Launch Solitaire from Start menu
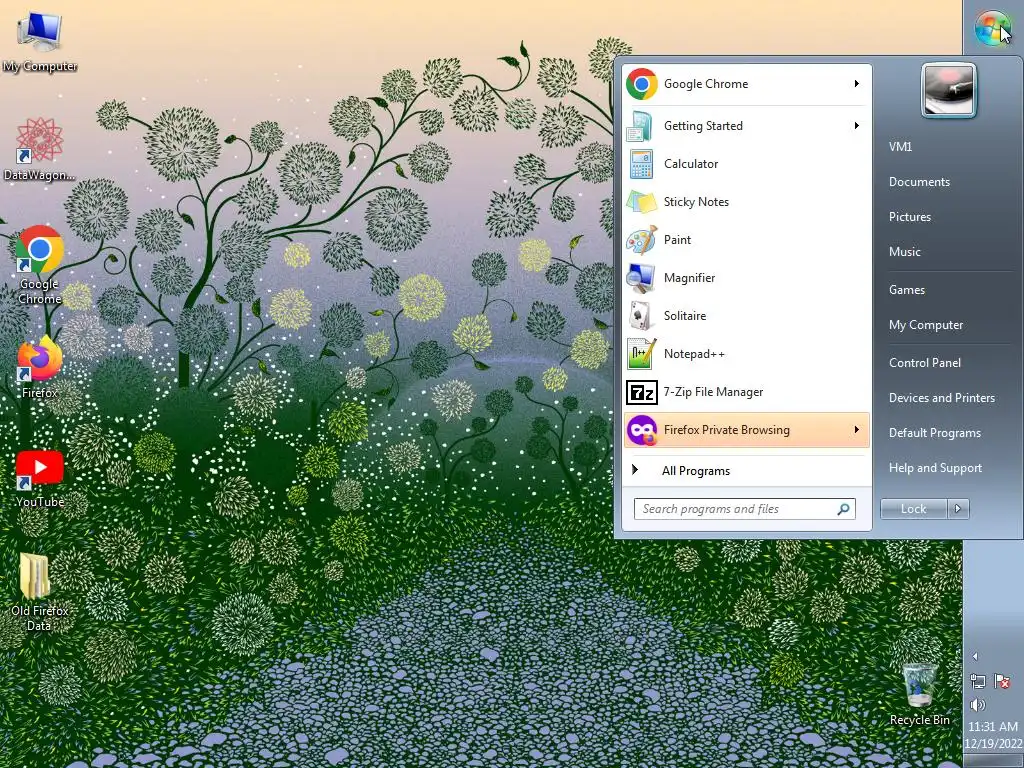Viewport: 1024px width, 768px height. click(746, 315)
